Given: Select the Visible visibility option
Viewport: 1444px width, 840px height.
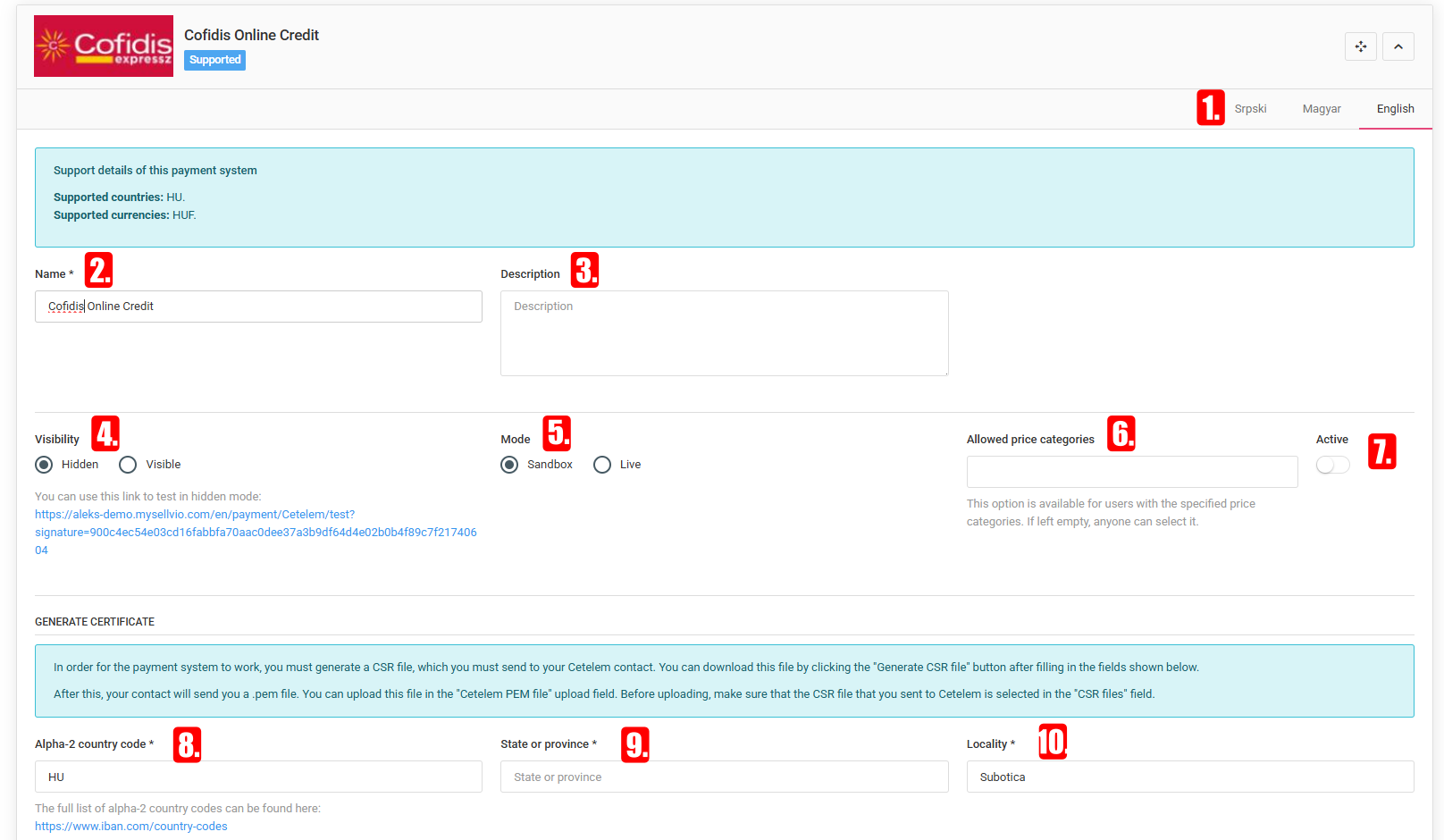Looking at the screenshot, I should pyautogui.click(x=129, y=465).
